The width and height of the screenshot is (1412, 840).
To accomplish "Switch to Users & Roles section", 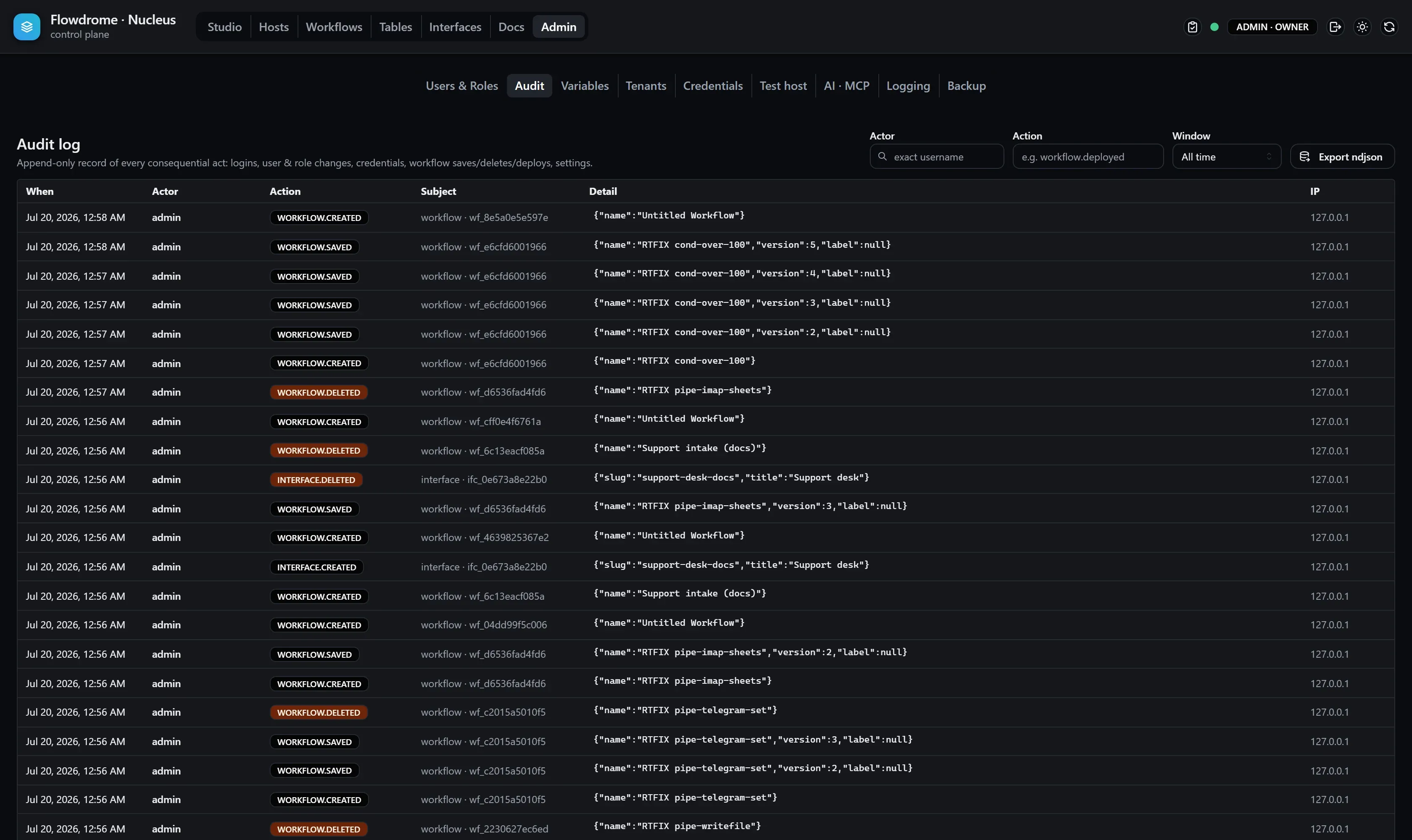I will (x=461, y=86).
